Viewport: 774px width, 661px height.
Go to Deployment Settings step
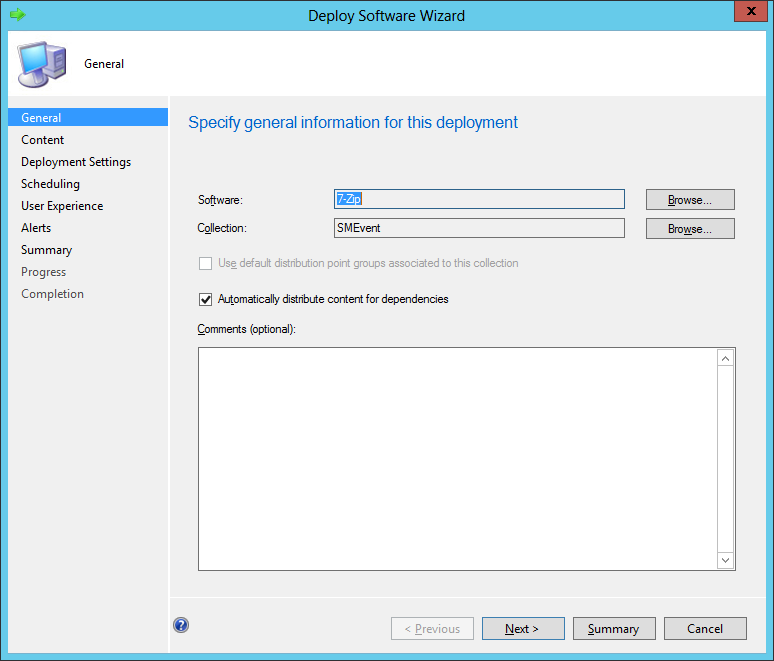pos(76,162)
